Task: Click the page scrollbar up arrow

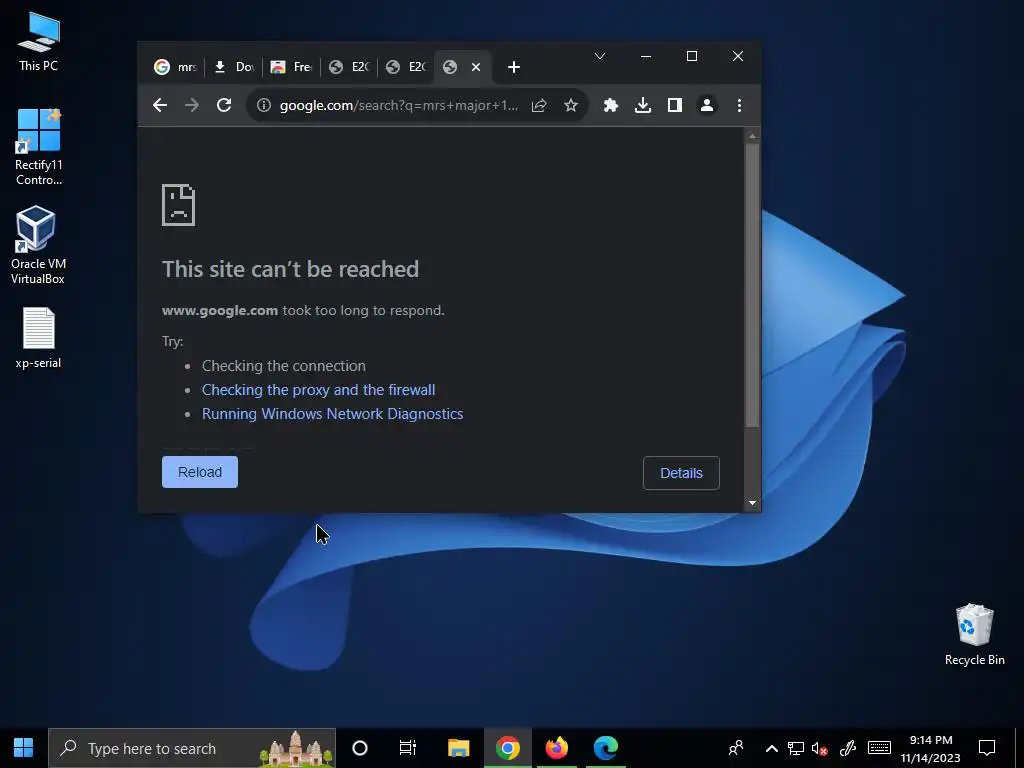Action: (752, 136)
